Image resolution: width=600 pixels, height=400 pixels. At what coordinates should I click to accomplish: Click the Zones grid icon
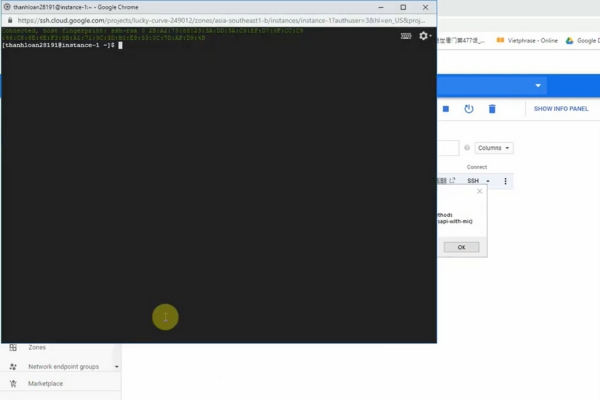13,347
